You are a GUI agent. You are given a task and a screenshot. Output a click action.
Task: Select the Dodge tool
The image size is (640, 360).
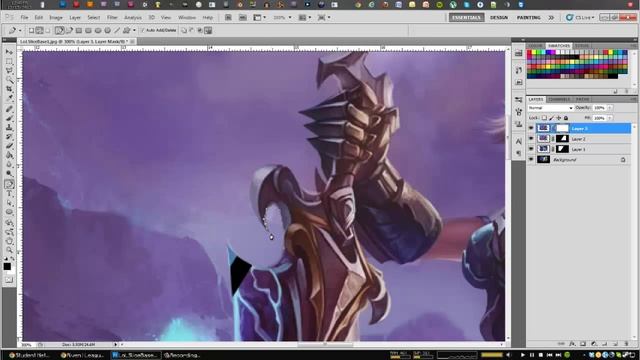9,173
